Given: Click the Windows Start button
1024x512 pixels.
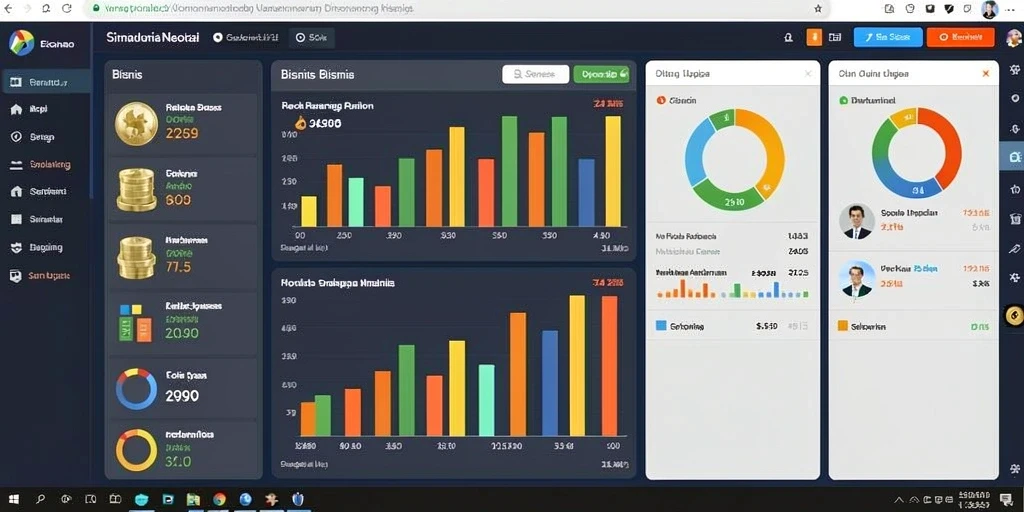Looking at the screenshot, I should (14, 499).
